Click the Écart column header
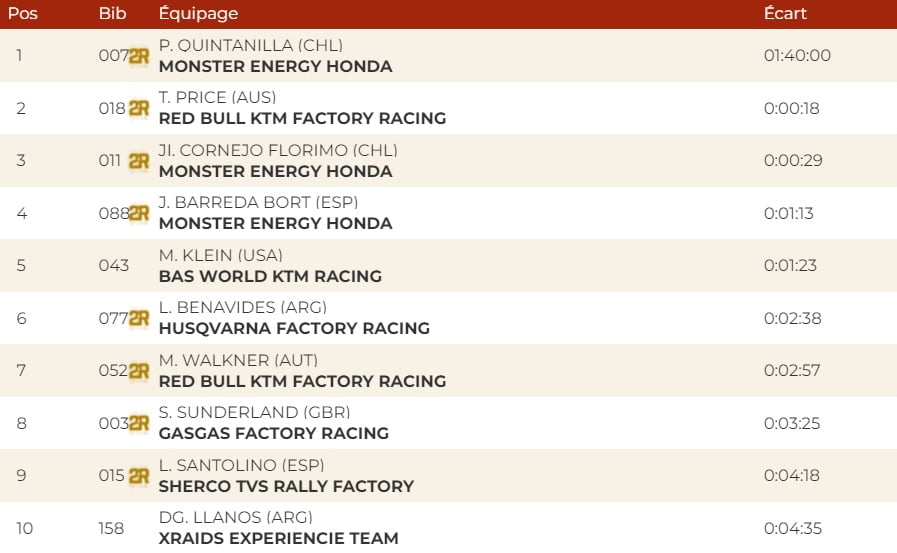897x553 pixels. click(785, 14)
